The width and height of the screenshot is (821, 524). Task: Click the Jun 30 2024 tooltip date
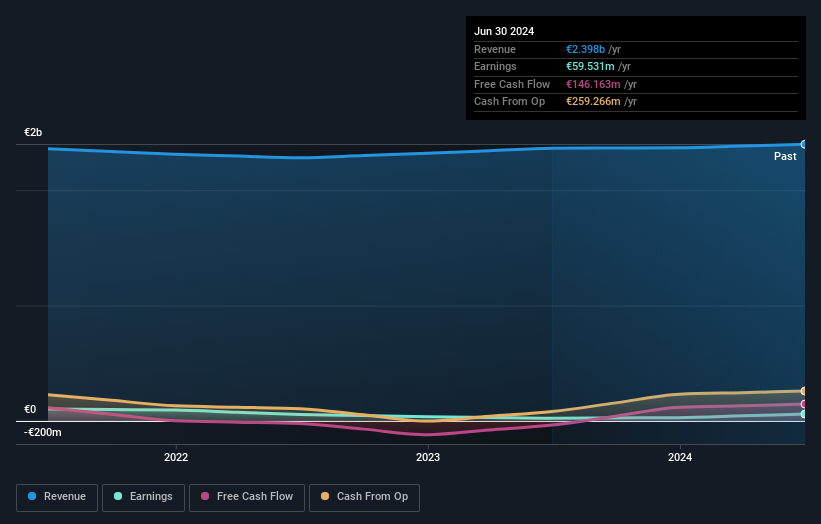[504, 31]
